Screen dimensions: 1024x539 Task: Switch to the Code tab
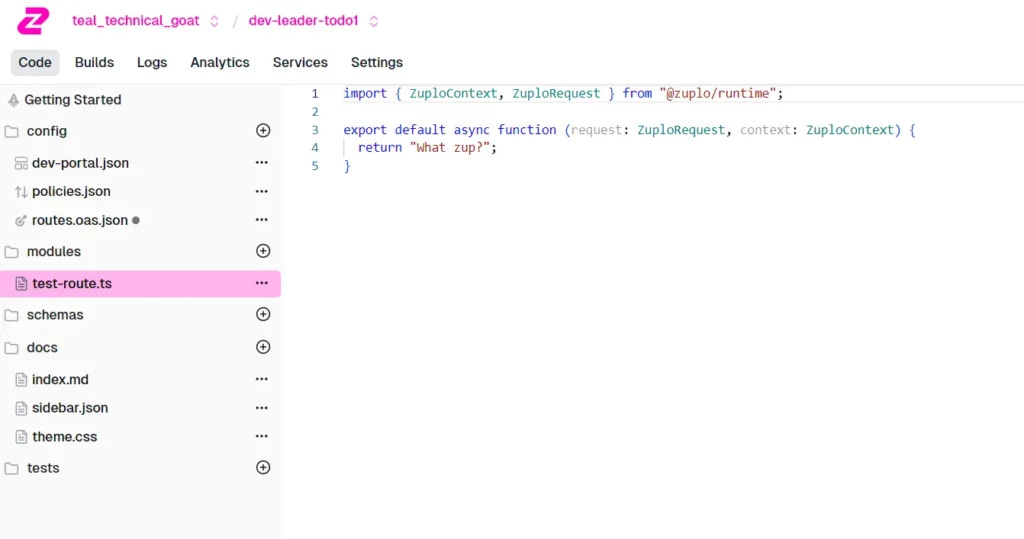[x=35, y=62]
